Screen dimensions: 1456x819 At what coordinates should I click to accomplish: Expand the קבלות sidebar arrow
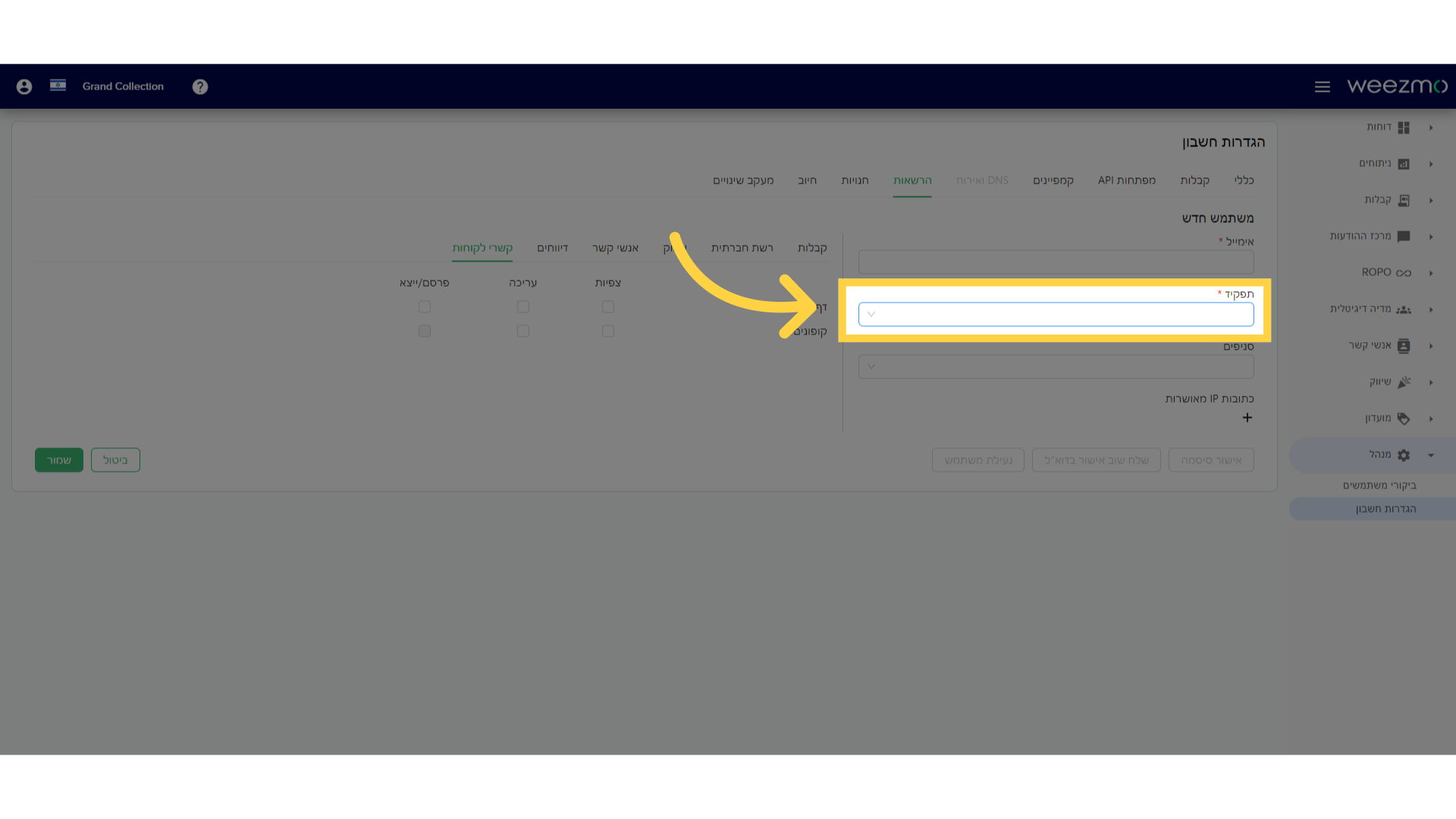tap(1431, 200)
